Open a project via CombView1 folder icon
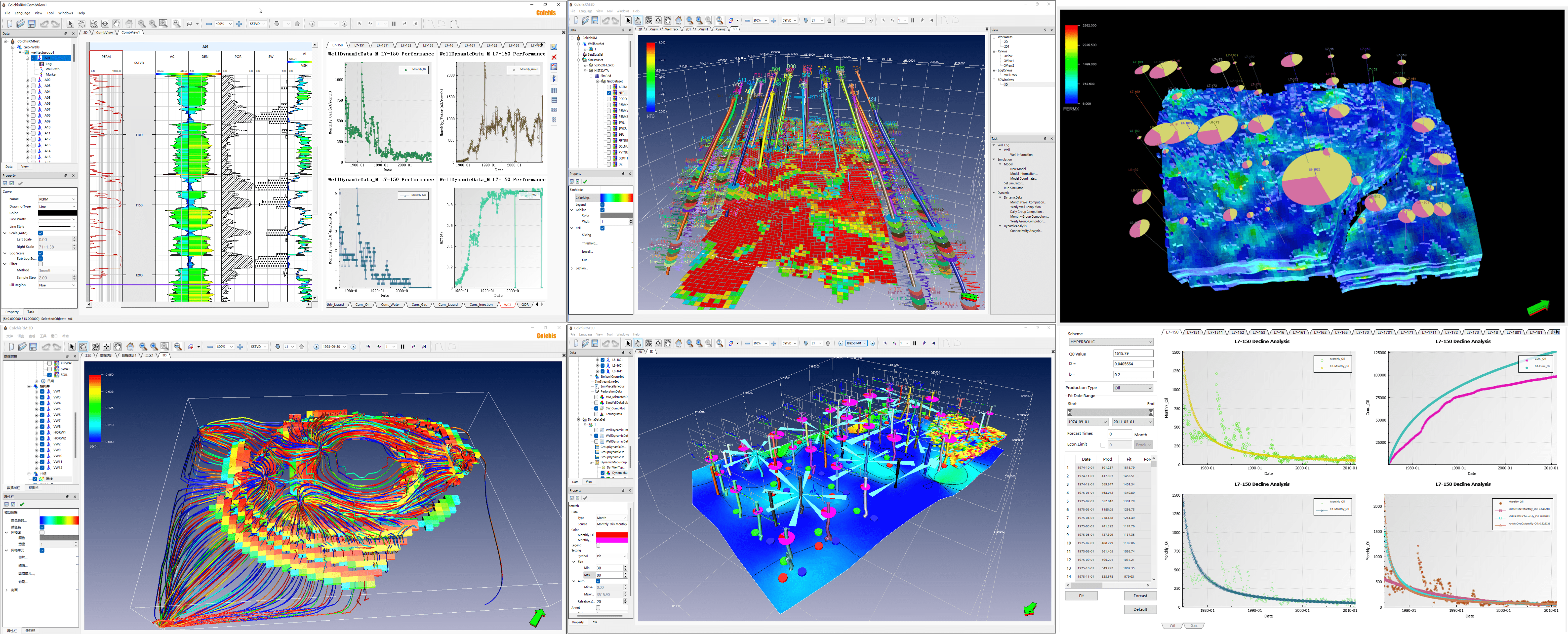 click(21, 24)
